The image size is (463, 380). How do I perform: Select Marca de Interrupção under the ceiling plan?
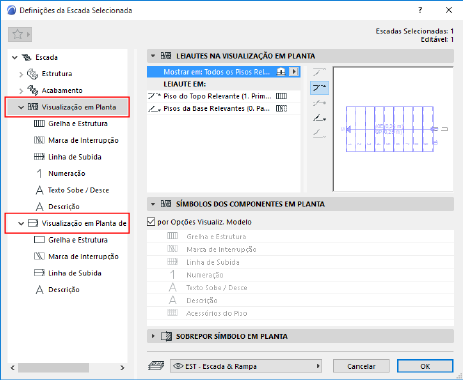click(x=83, y=256)
